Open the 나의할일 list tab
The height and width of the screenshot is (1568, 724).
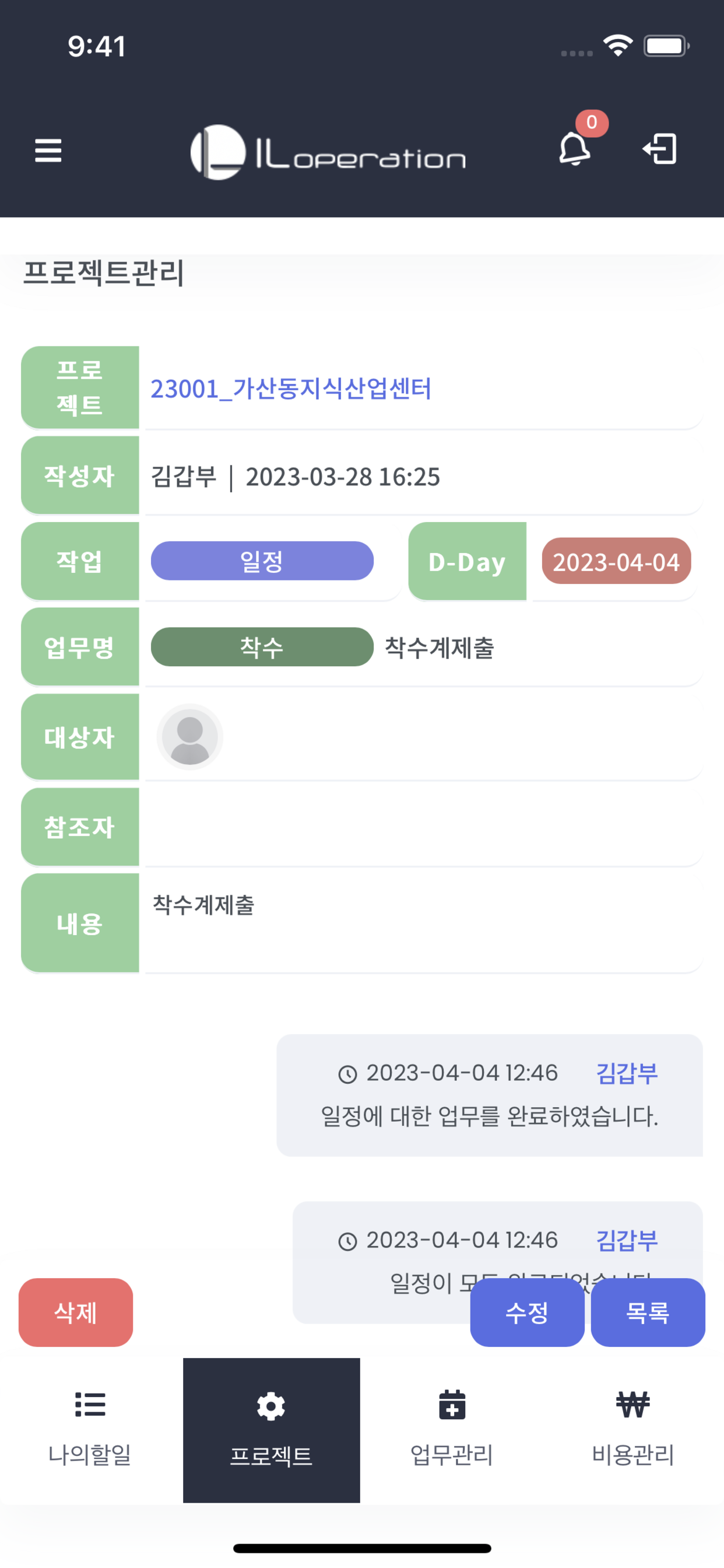tap(90, 1430)
